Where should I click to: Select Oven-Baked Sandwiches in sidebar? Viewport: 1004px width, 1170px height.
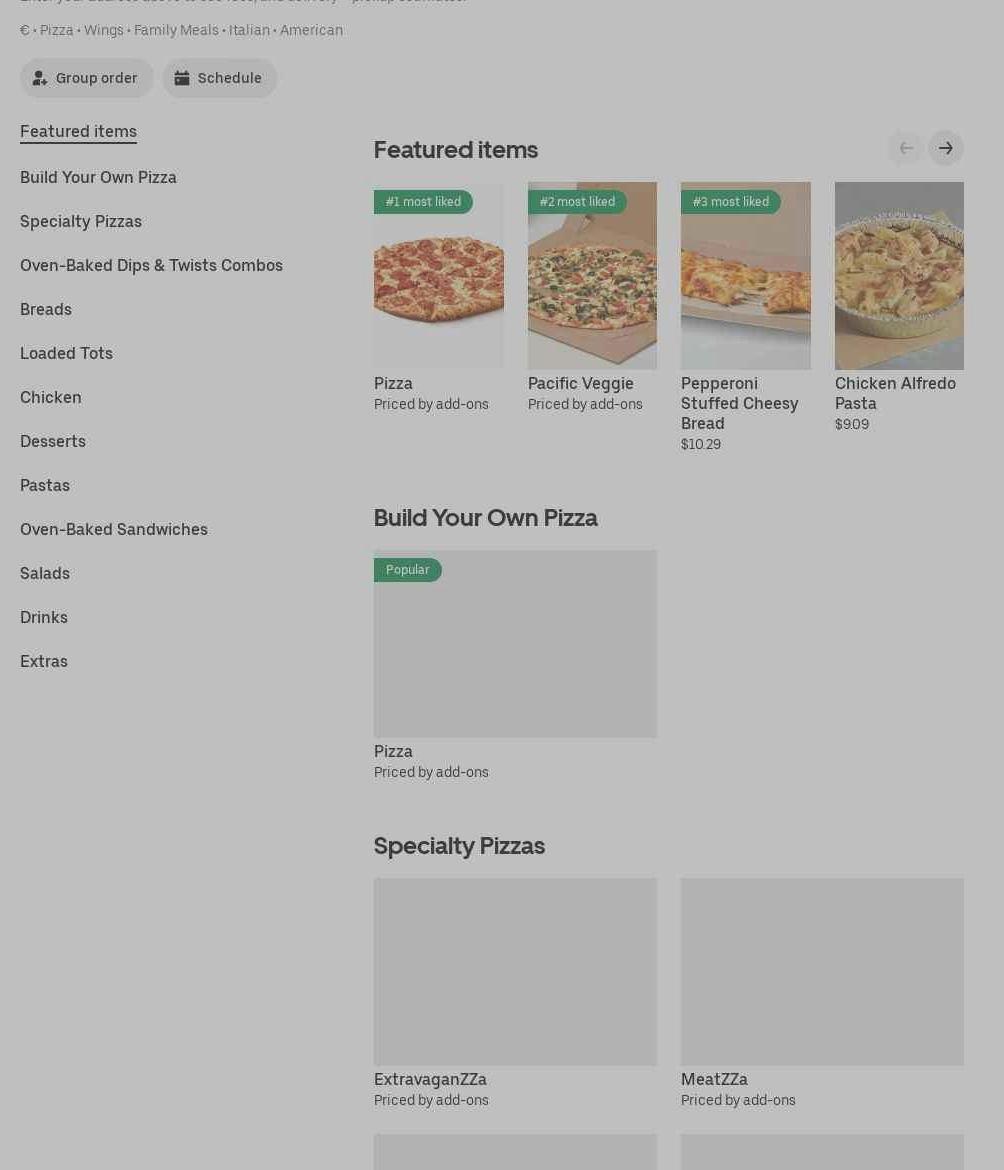click(114, 529)
